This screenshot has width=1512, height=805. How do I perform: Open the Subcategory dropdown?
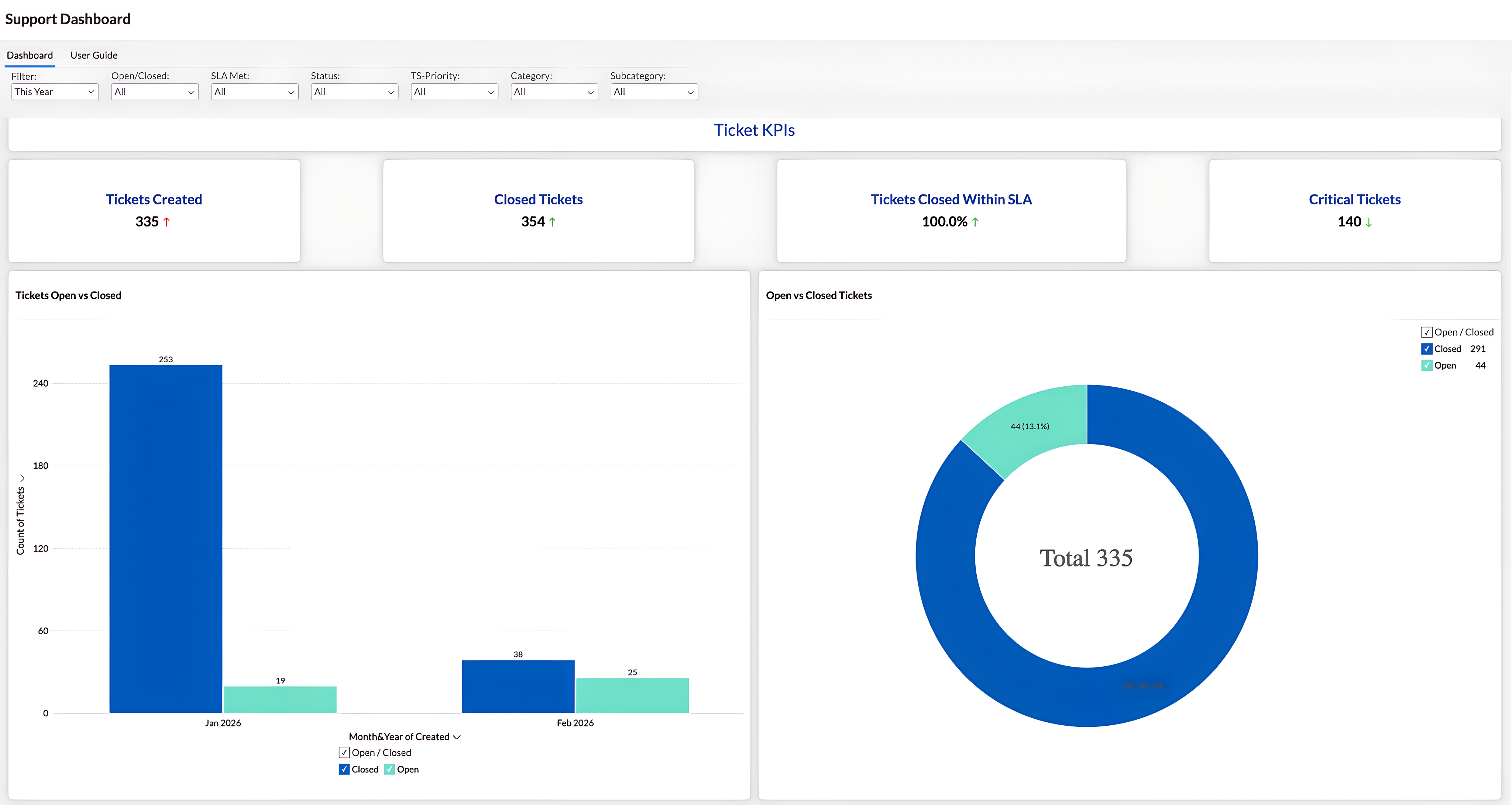[653, 91]
